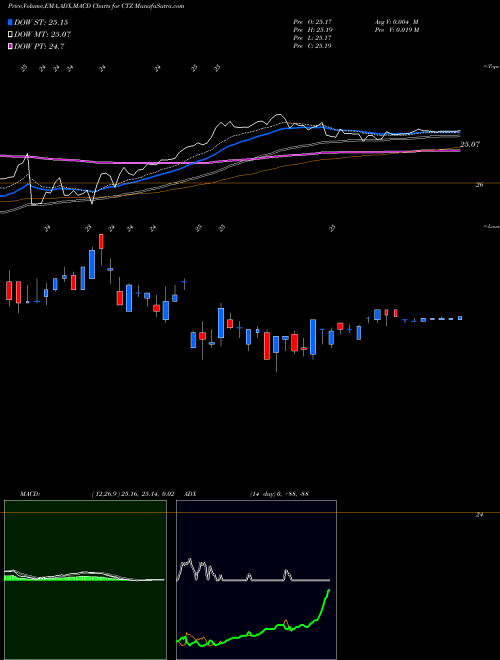Click the Lows label at right edge

coord(491,227)
